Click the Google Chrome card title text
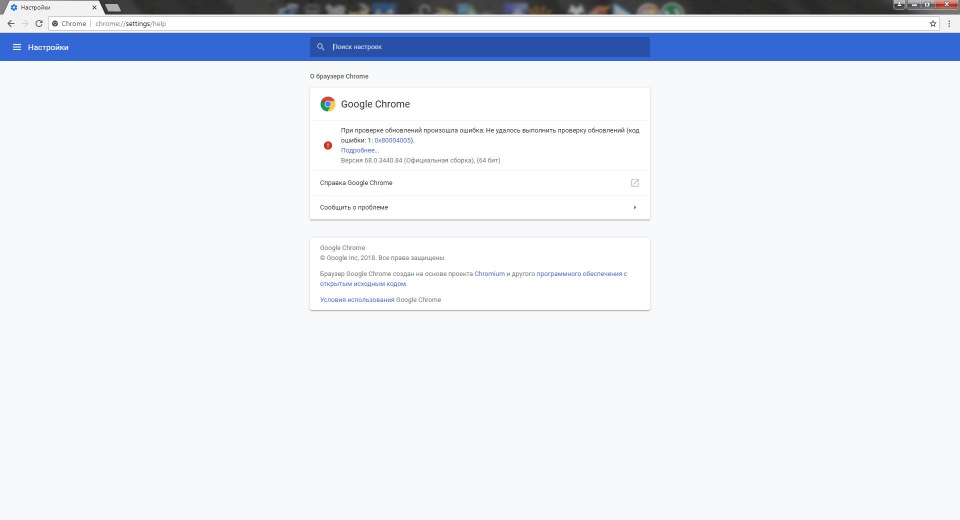Screen dimensions: 960x520 [x=375, y=104]
